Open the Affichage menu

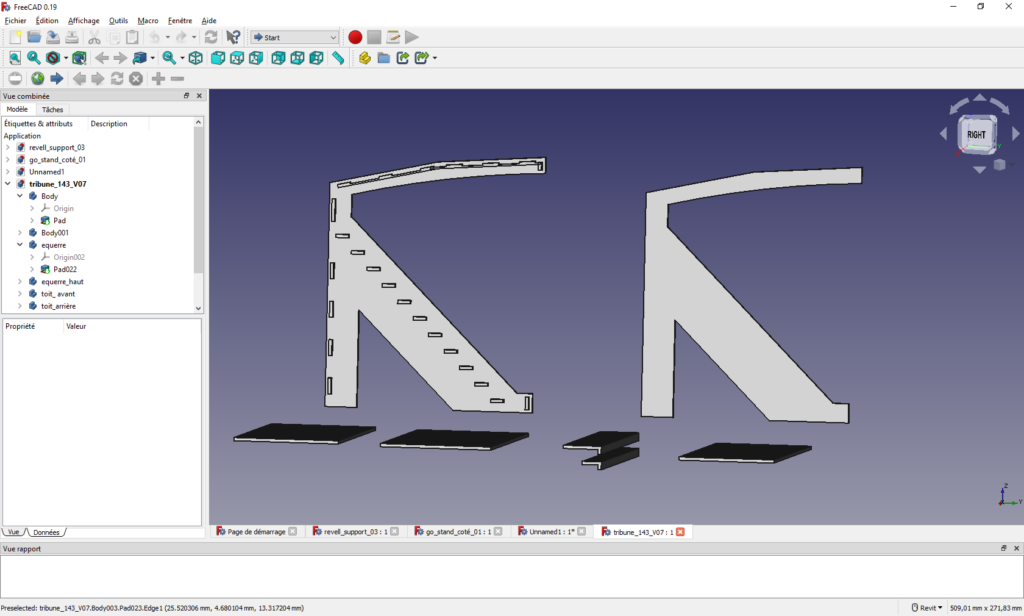[83, 20]
